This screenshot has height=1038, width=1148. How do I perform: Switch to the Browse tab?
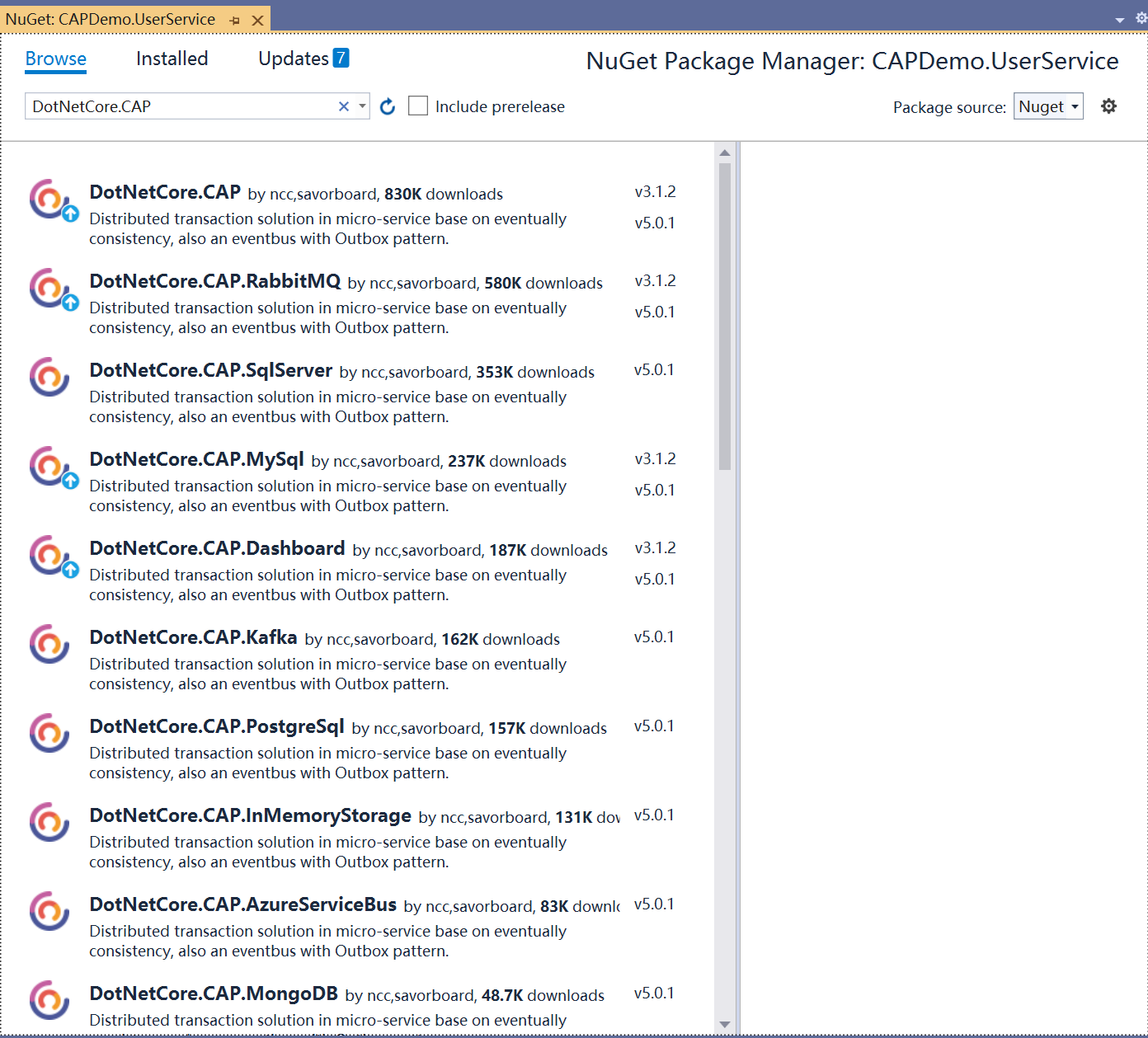click(56, 59)
